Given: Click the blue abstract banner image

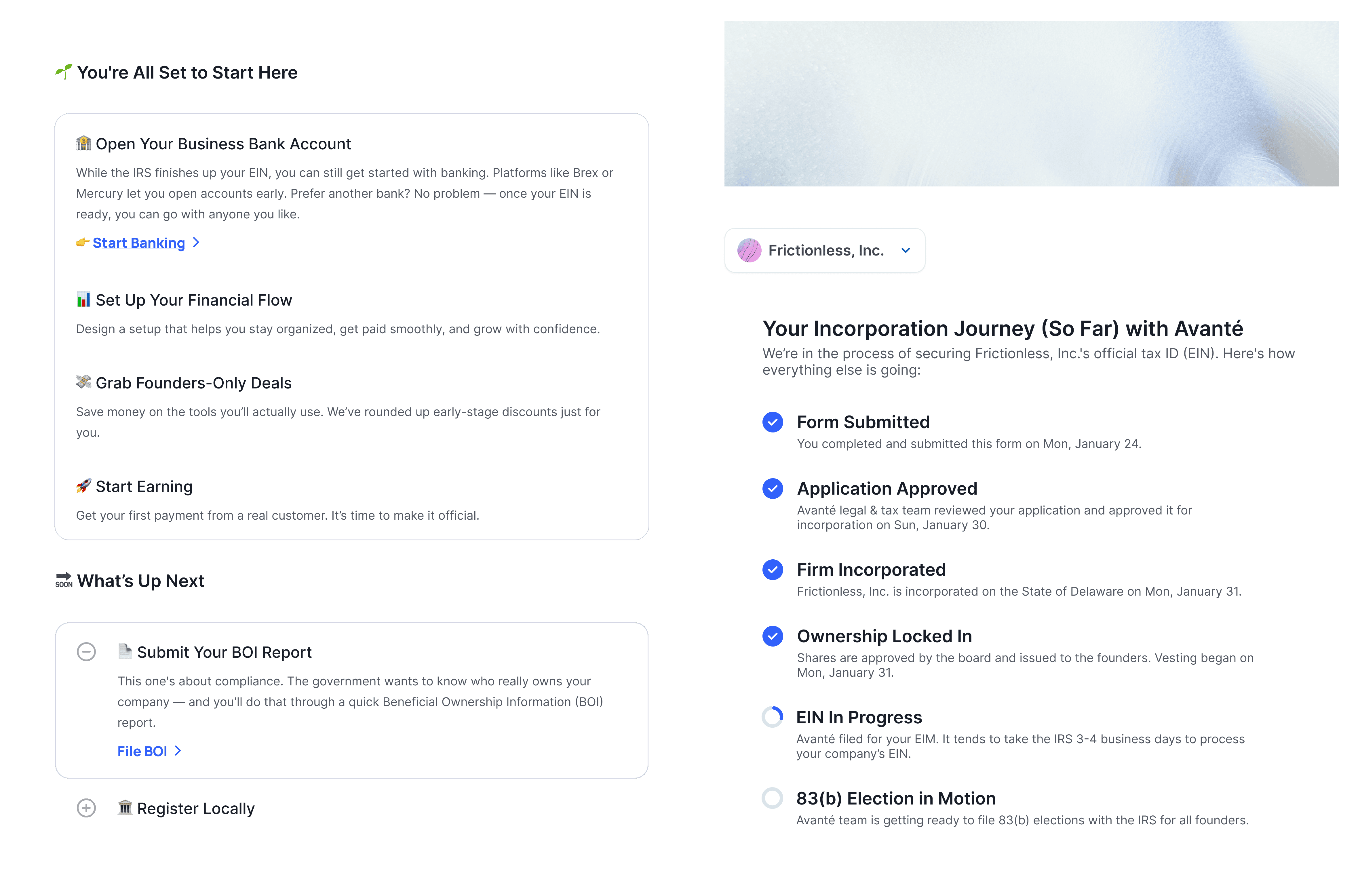Looking at the screenshot, I should [1031, 103].
